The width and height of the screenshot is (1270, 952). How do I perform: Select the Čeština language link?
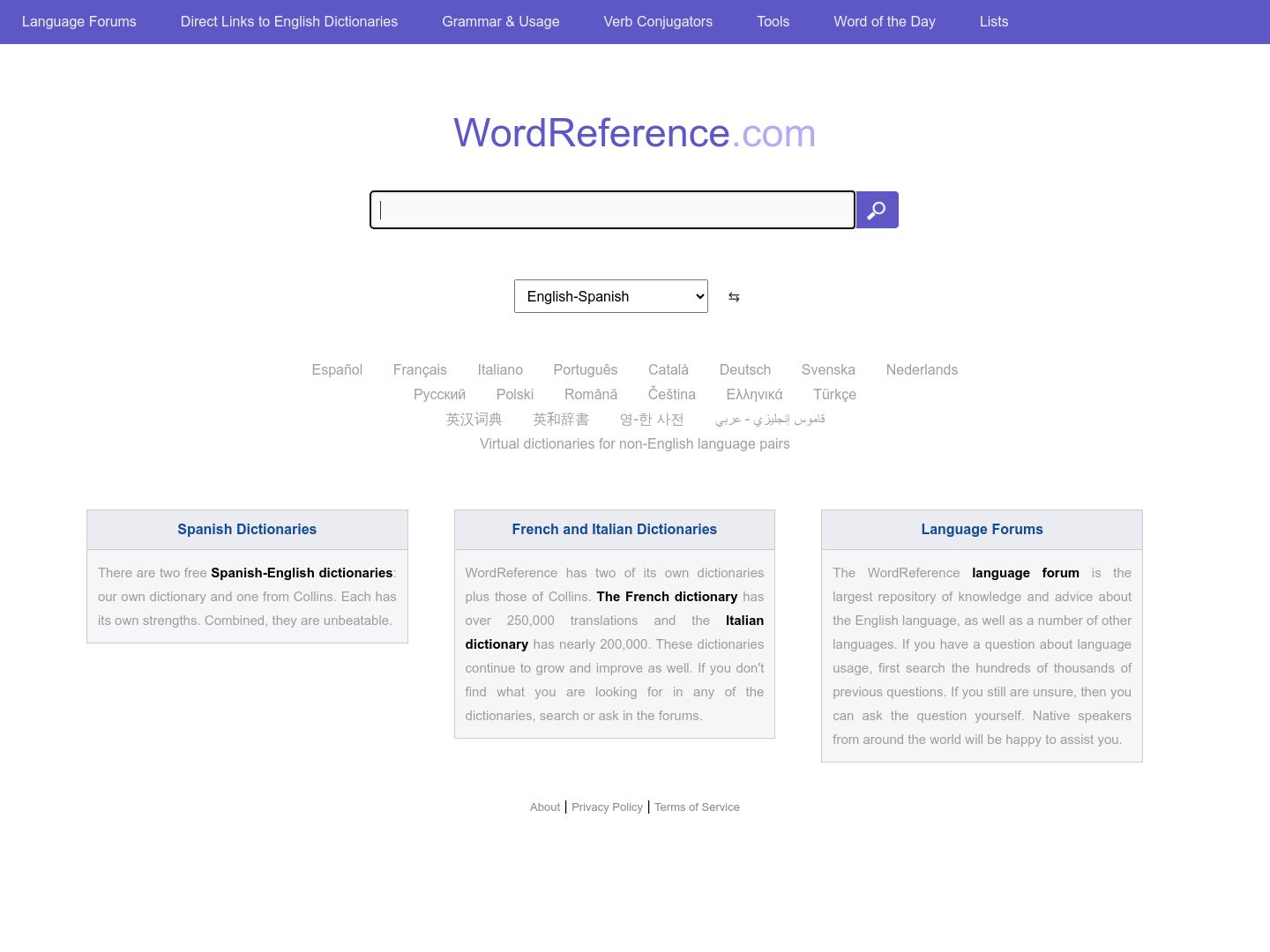pos(672,394)
